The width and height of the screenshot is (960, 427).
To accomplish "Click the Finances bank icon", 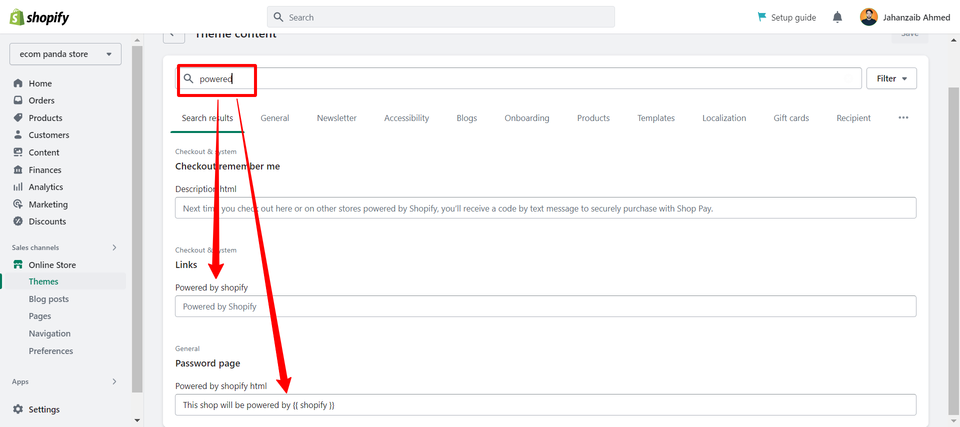I will (x=18, y=170).
